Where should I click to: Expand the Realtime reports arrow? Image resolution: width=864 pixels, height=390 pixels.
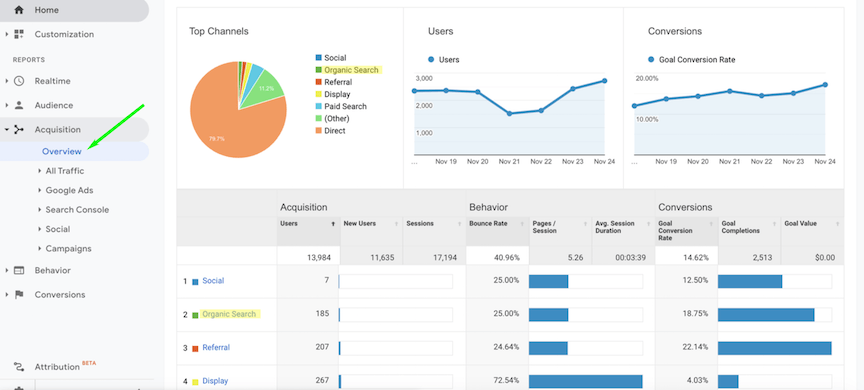tap(6, 81)
